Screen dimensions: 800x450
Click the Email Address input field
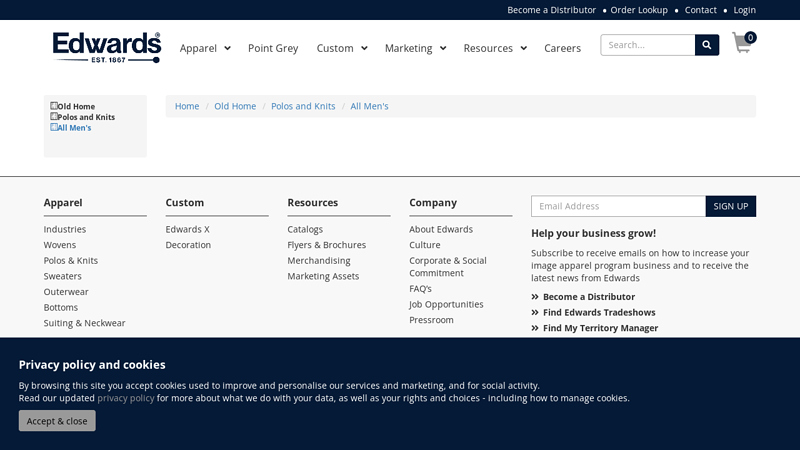(x=618, y=206)
